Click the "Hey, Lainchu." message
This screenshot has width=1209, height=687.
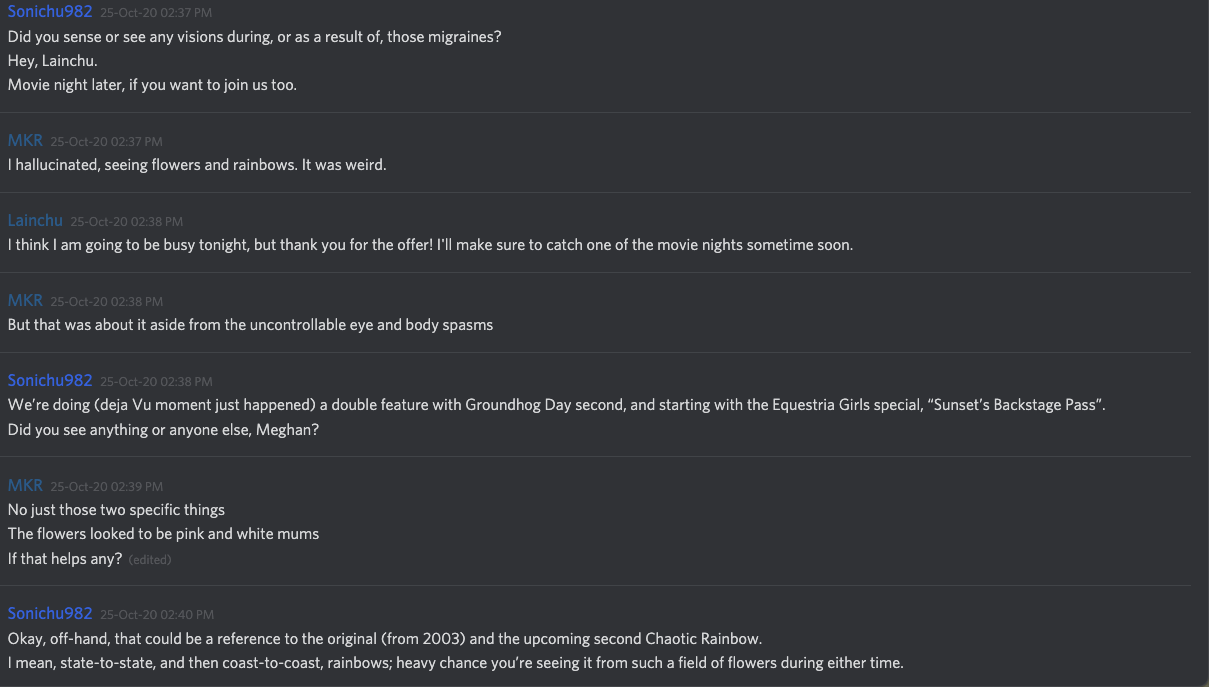click(53, 61)
